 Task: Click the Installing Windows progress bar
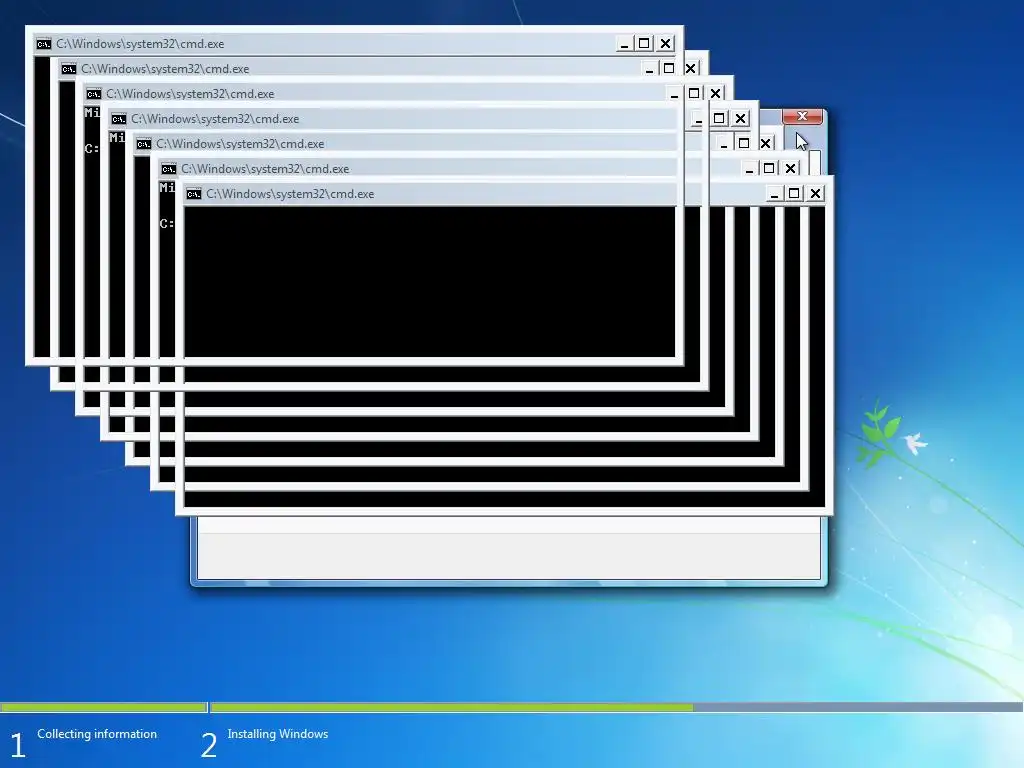[x=616, y=707]
